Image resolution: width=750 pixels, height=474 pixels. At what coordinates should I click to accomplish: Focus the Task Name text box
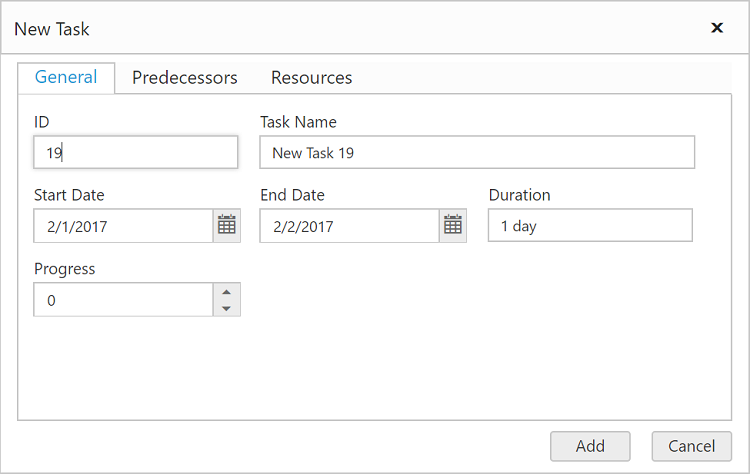click(477, 153)
